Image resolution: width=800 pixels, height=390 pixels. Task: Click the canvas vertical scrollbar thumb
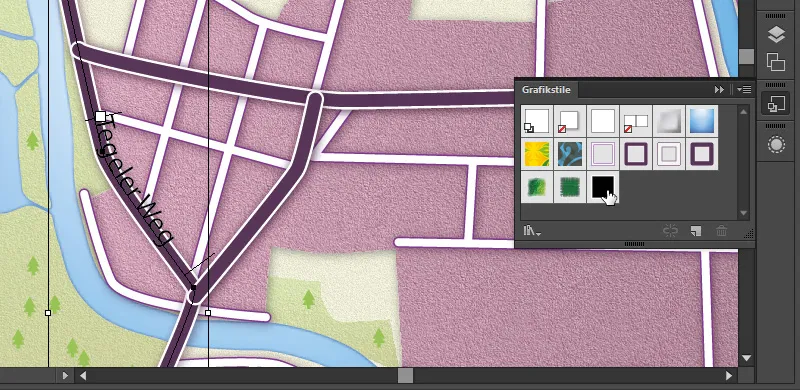click(x=746, y=56)
